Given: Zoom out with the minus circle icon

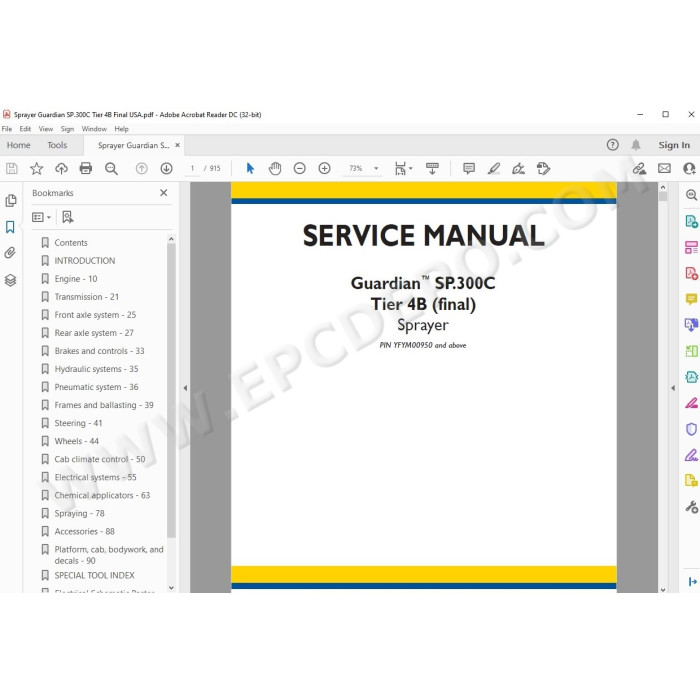Looking at the screenshot, I should 300,169.
